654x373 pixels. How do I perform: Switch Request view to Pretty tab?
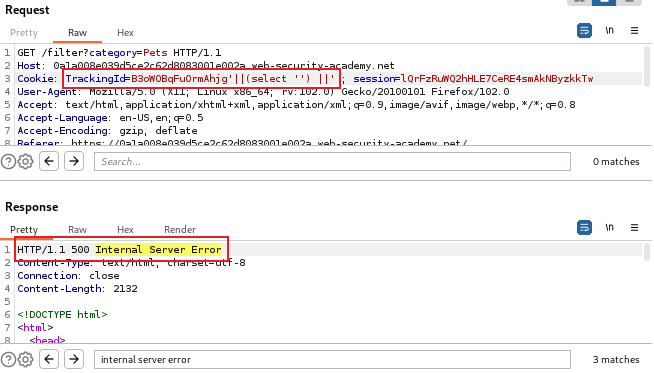pos(24,33)
